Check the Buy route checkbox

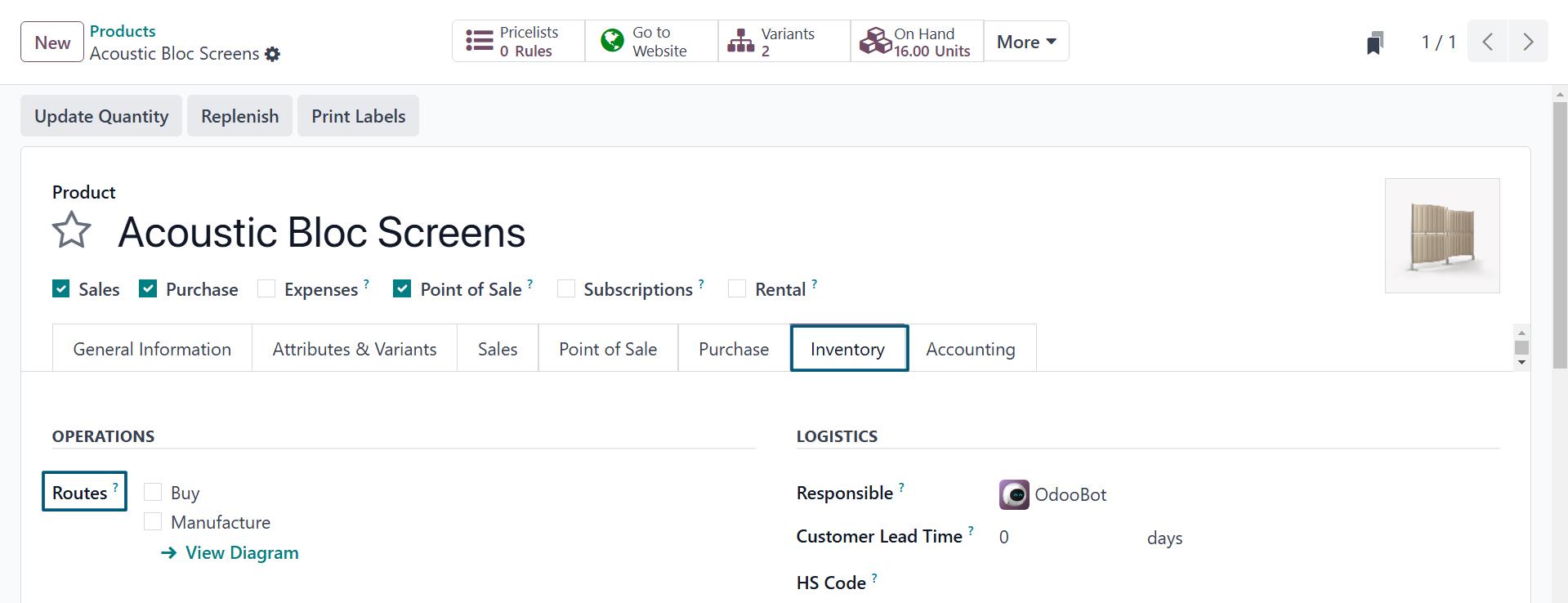coord(153,492)
